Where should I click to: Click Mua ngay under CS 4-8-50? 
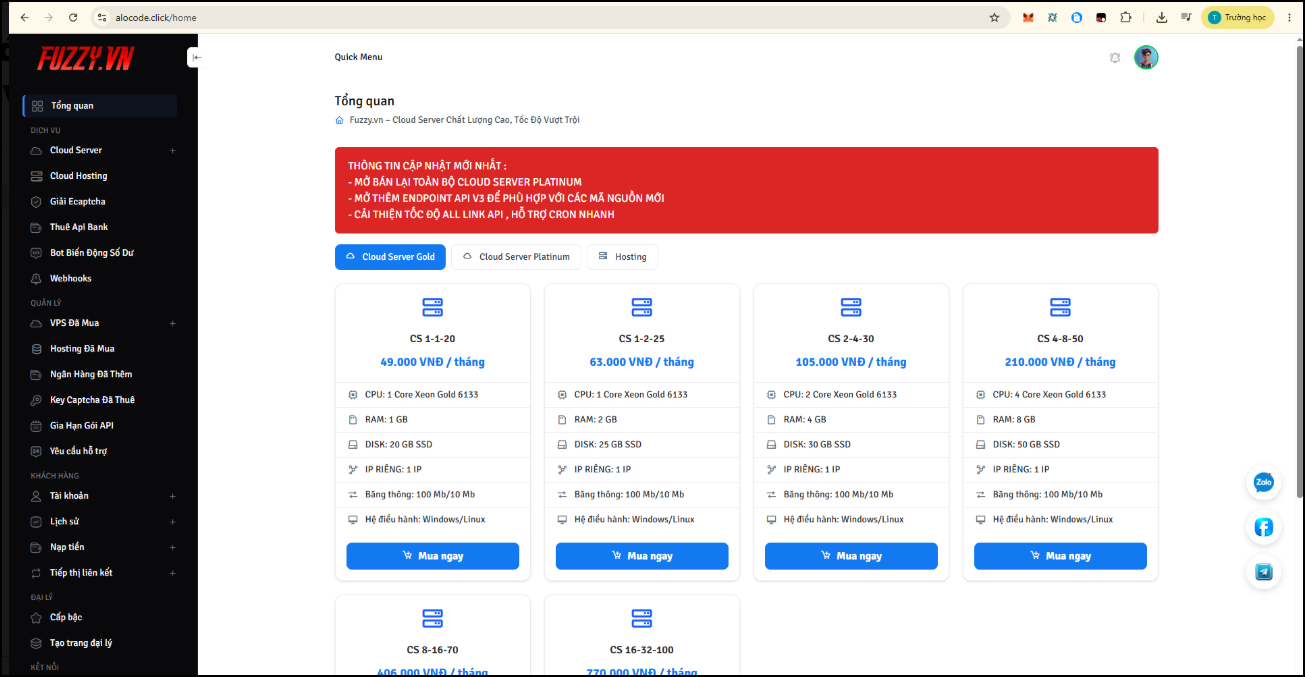1060,556
